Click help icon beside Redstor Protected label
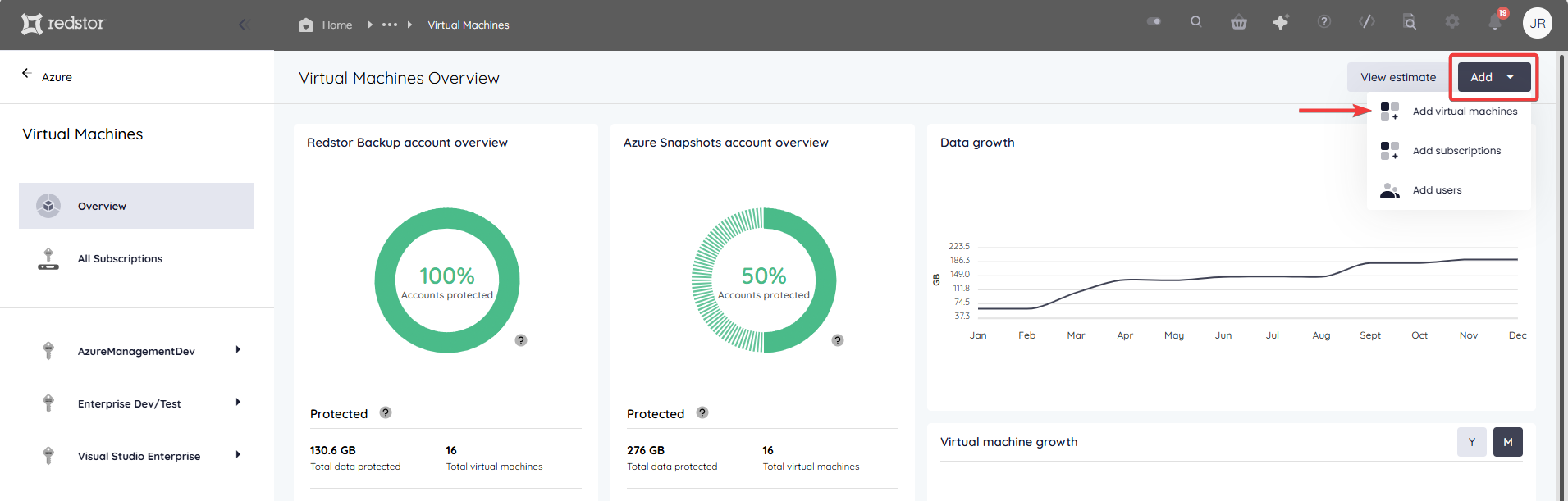The height and width of the screenshot is (501, 1568). click(386, 412)
